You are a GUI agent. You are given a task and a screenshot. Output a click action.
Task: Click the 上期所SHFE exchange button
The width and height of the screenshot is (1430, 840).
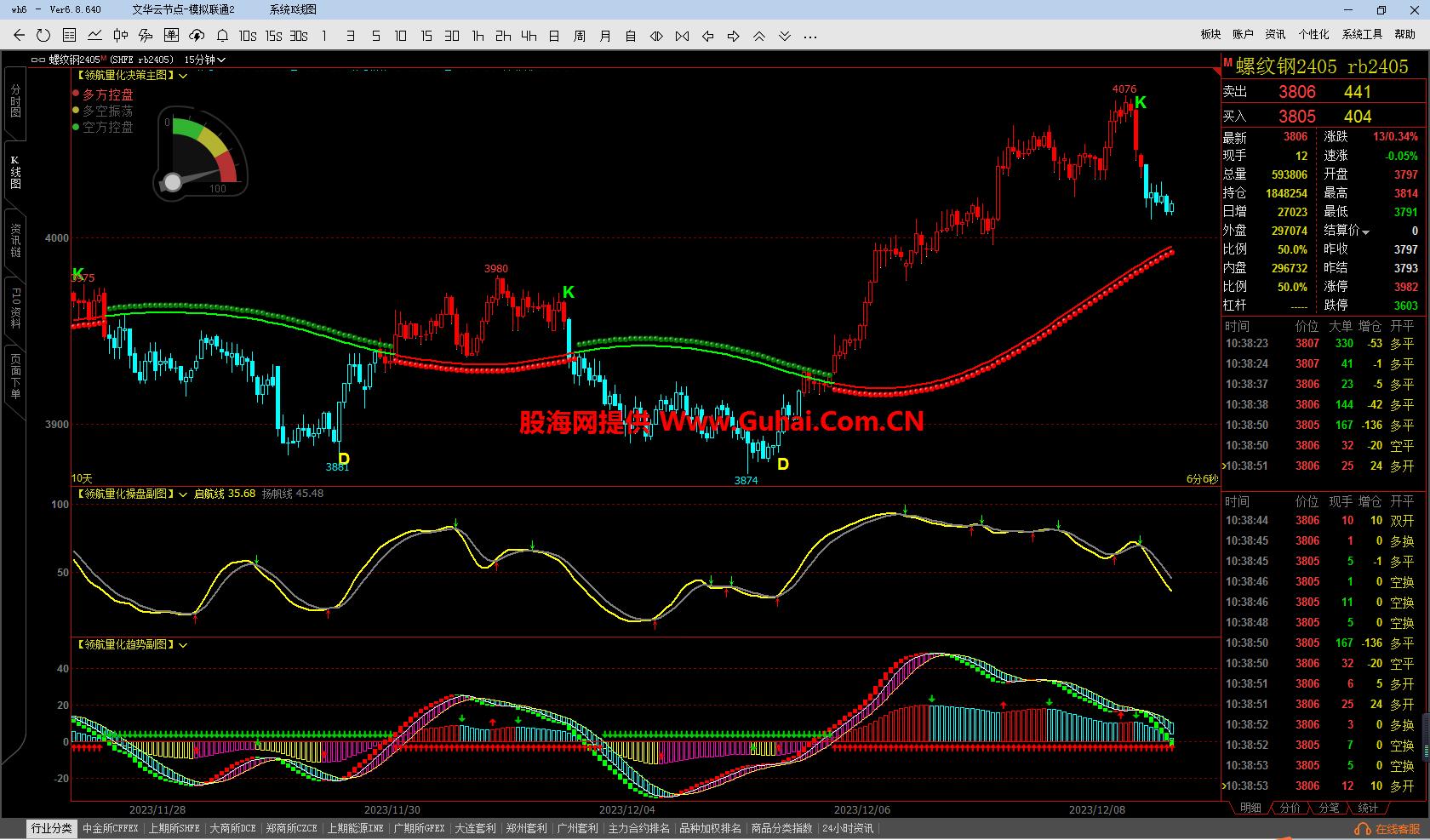point(174,828)
